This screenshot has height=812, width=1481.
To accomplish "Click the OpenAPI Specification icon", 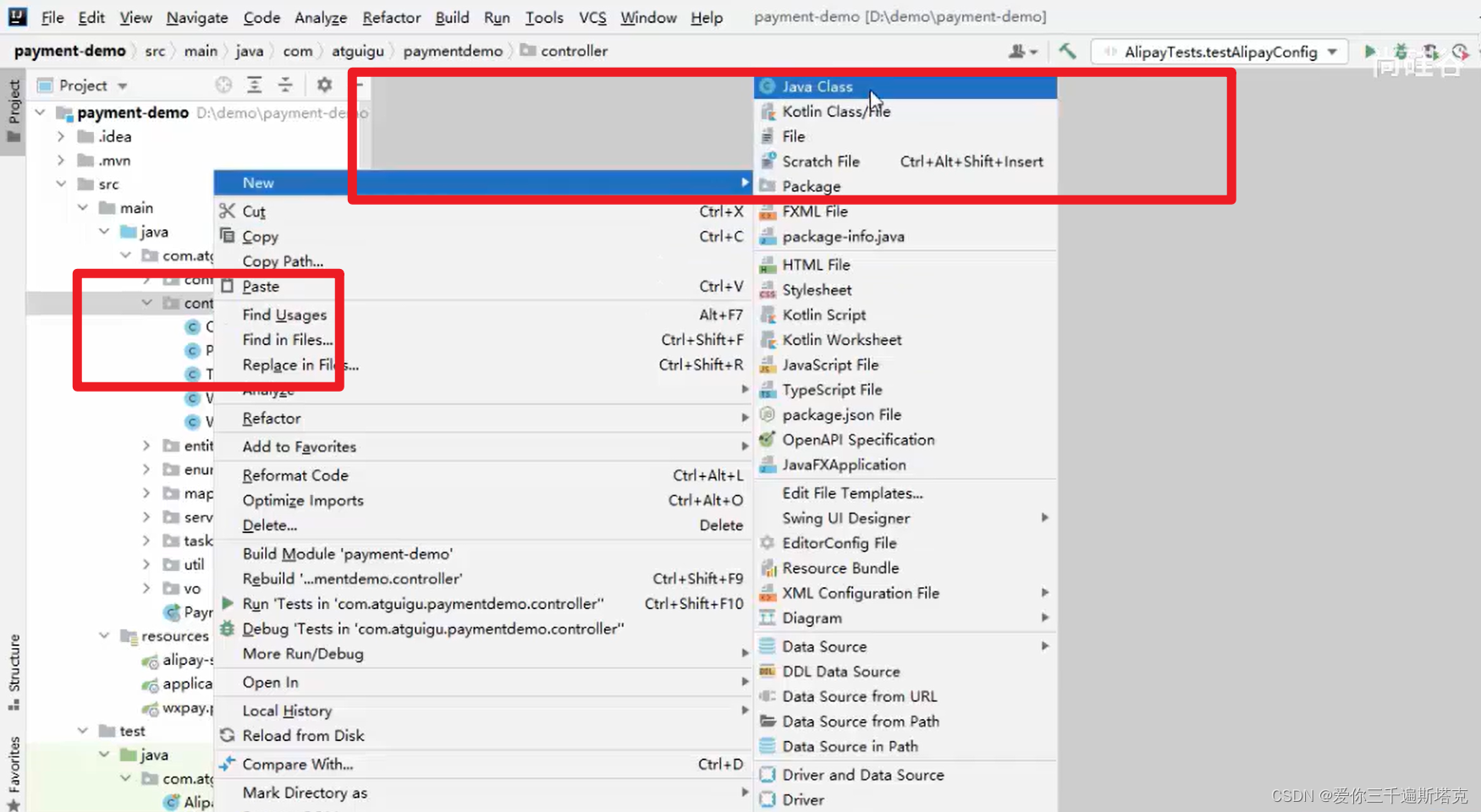I will [768, 440].
